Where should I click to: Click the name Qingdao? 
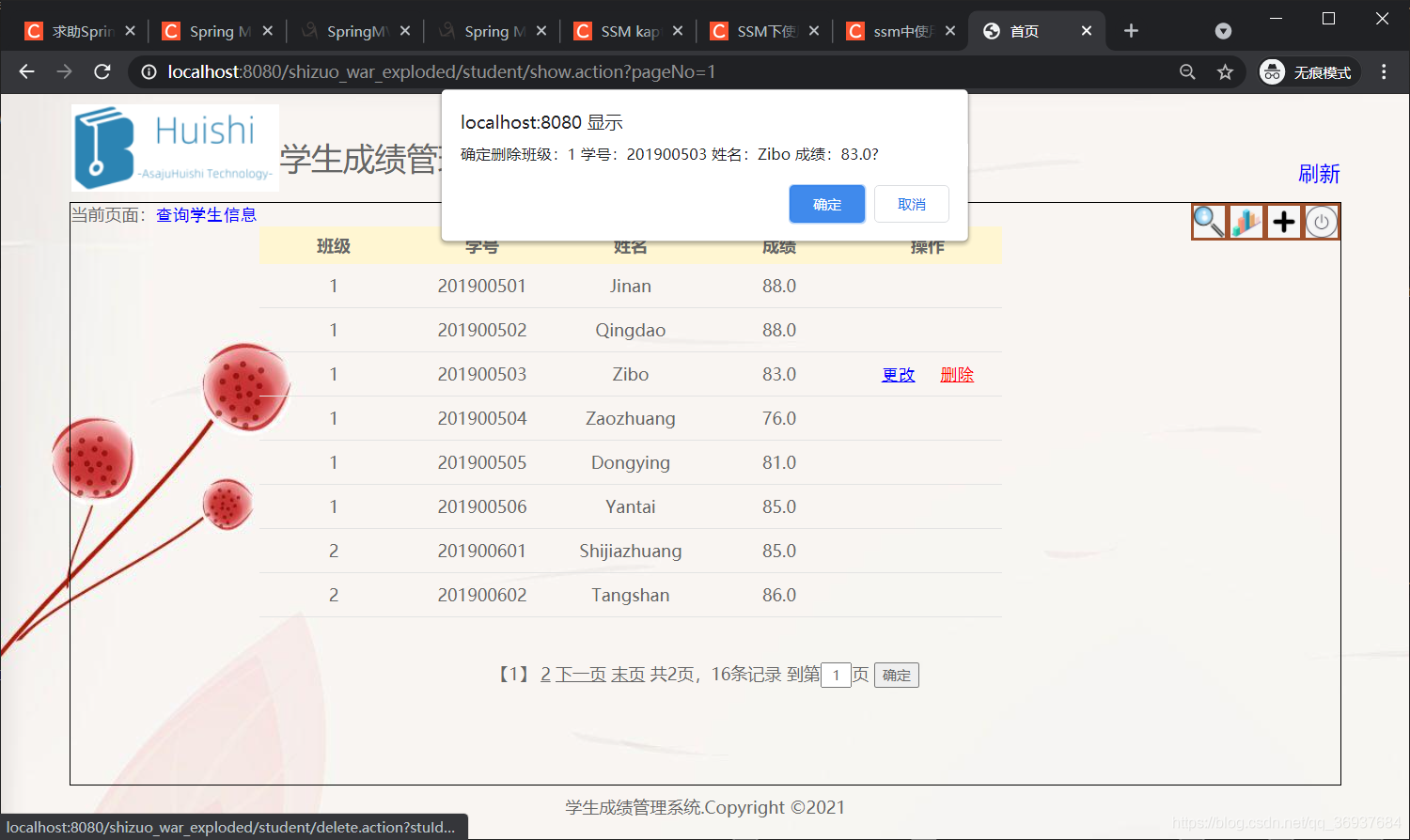tap(631, 331)
